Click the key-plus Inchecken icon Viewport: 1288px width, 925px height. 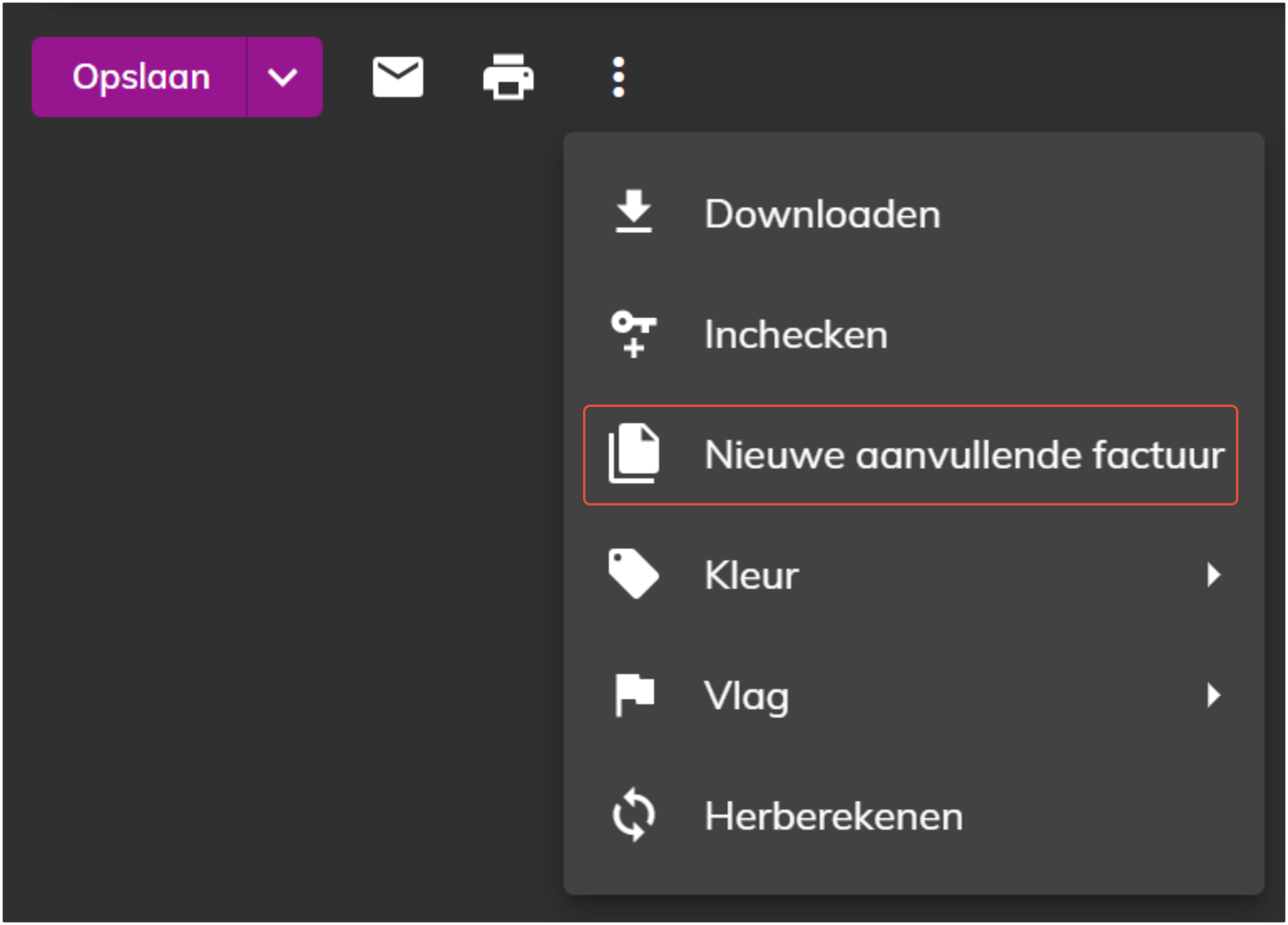633,334
